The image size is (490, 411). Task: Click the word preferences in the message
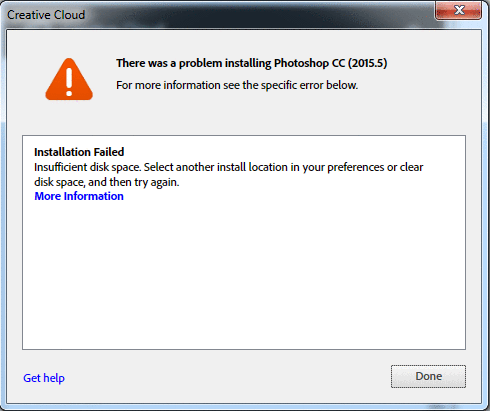[356, 167]
